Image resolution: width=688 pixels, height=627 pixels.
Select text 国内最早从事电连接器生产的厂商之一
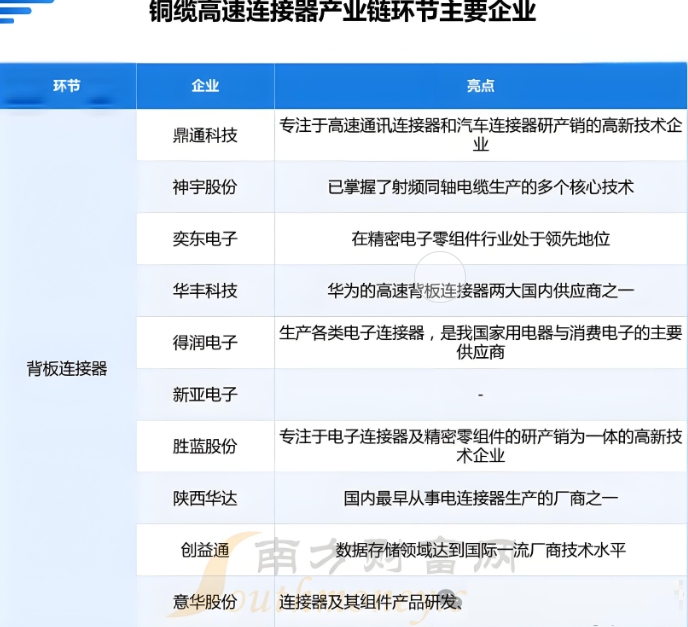pos(480,498)
